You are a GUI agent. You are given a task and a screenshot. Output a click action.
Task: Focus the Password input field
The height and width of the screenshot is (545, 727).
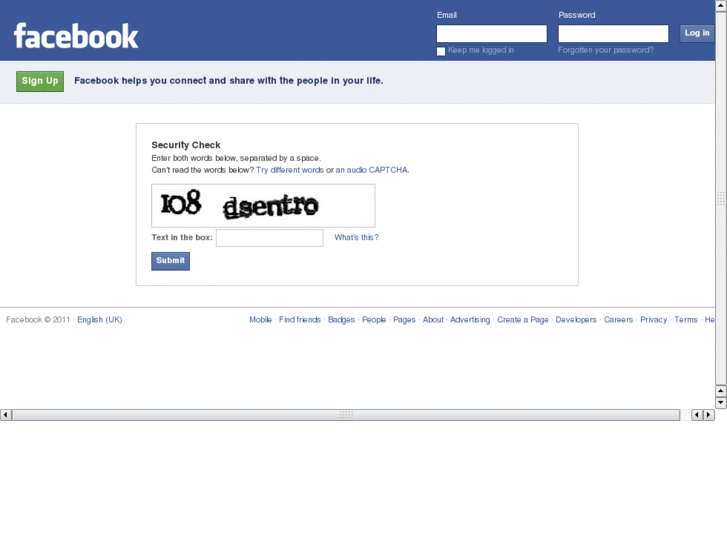tap(613, 33)
